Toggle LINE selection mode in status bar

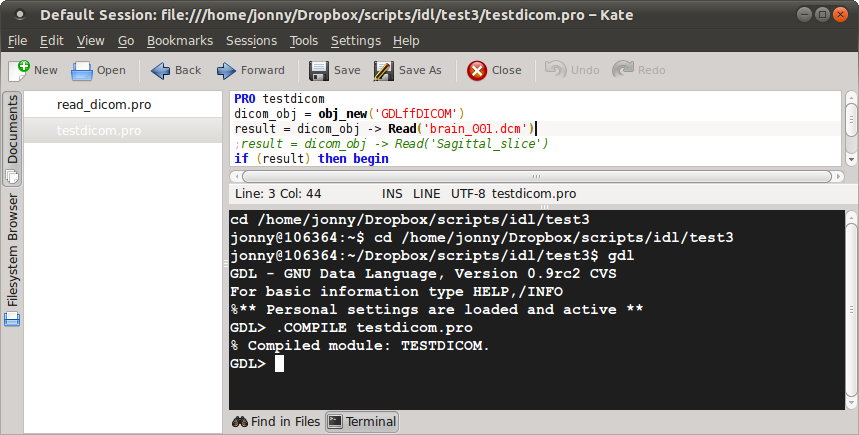coord(426,194)
